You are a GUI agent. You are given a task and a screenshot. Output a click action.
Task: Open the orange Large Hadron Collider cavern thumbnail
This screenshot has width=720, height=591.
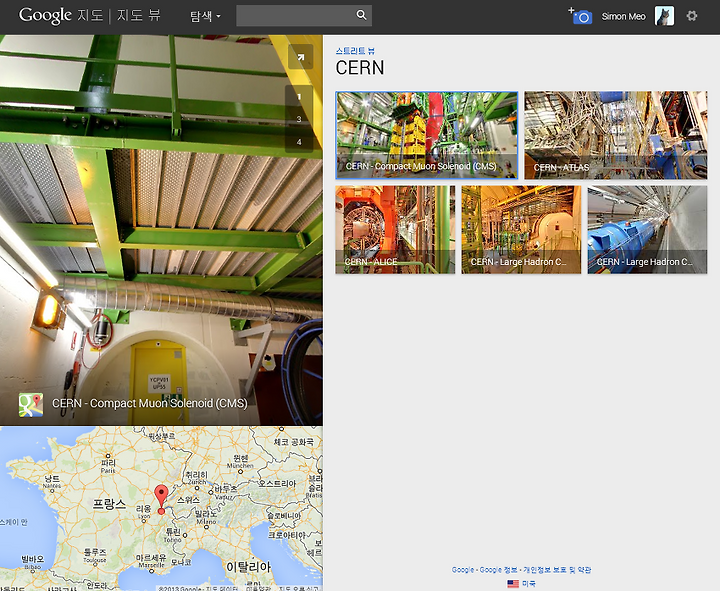(x=521, y=230)
